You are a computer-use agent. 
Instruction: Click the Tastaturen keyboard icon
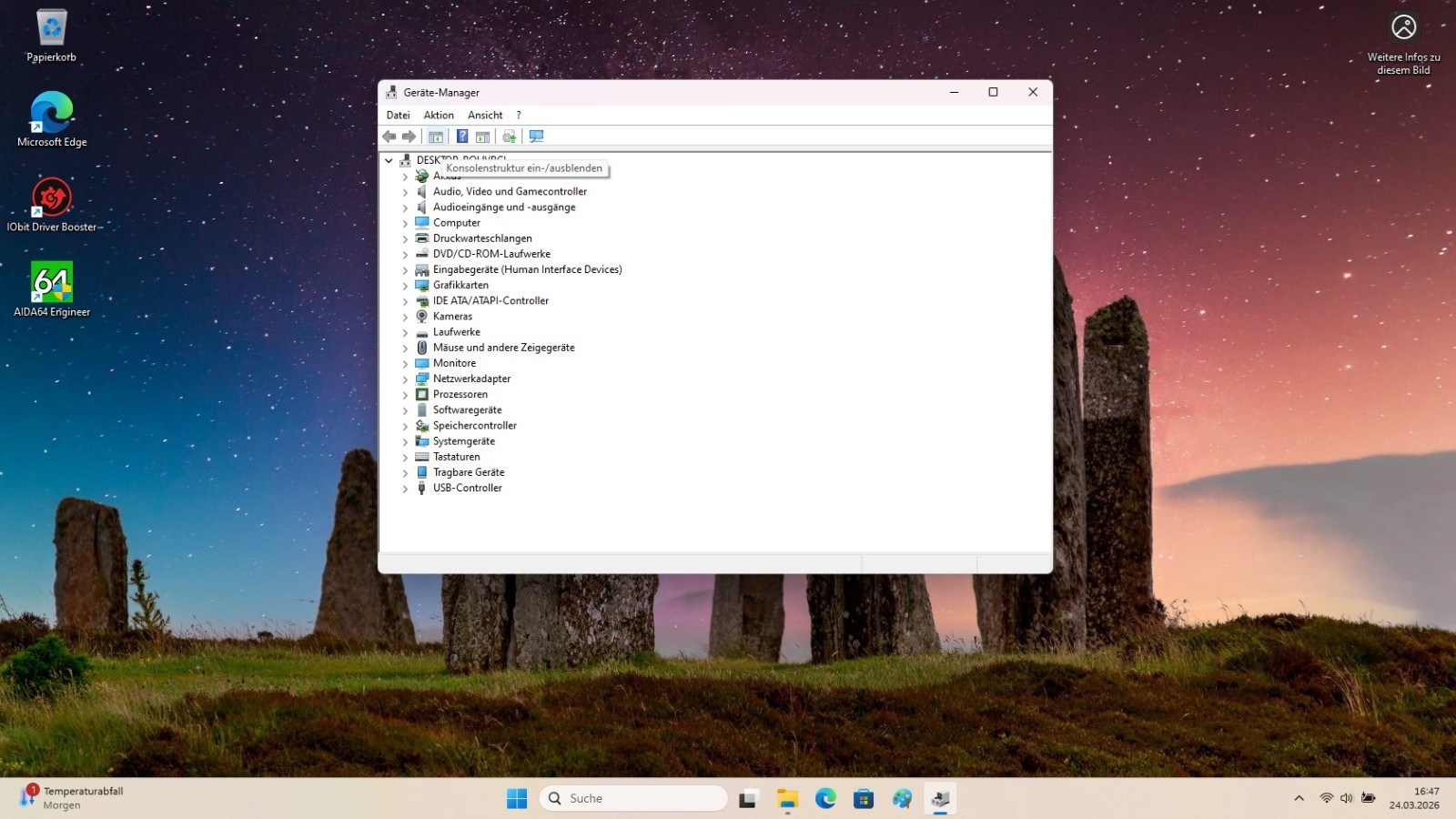tap(421, 457)
